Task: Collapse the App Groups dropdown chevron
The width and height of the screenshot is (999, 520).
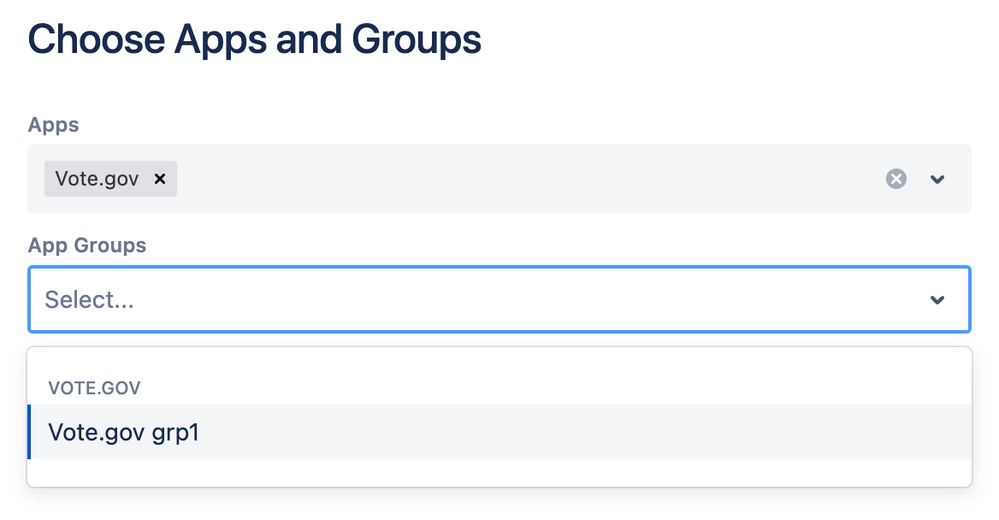Action: click(937, 300)
